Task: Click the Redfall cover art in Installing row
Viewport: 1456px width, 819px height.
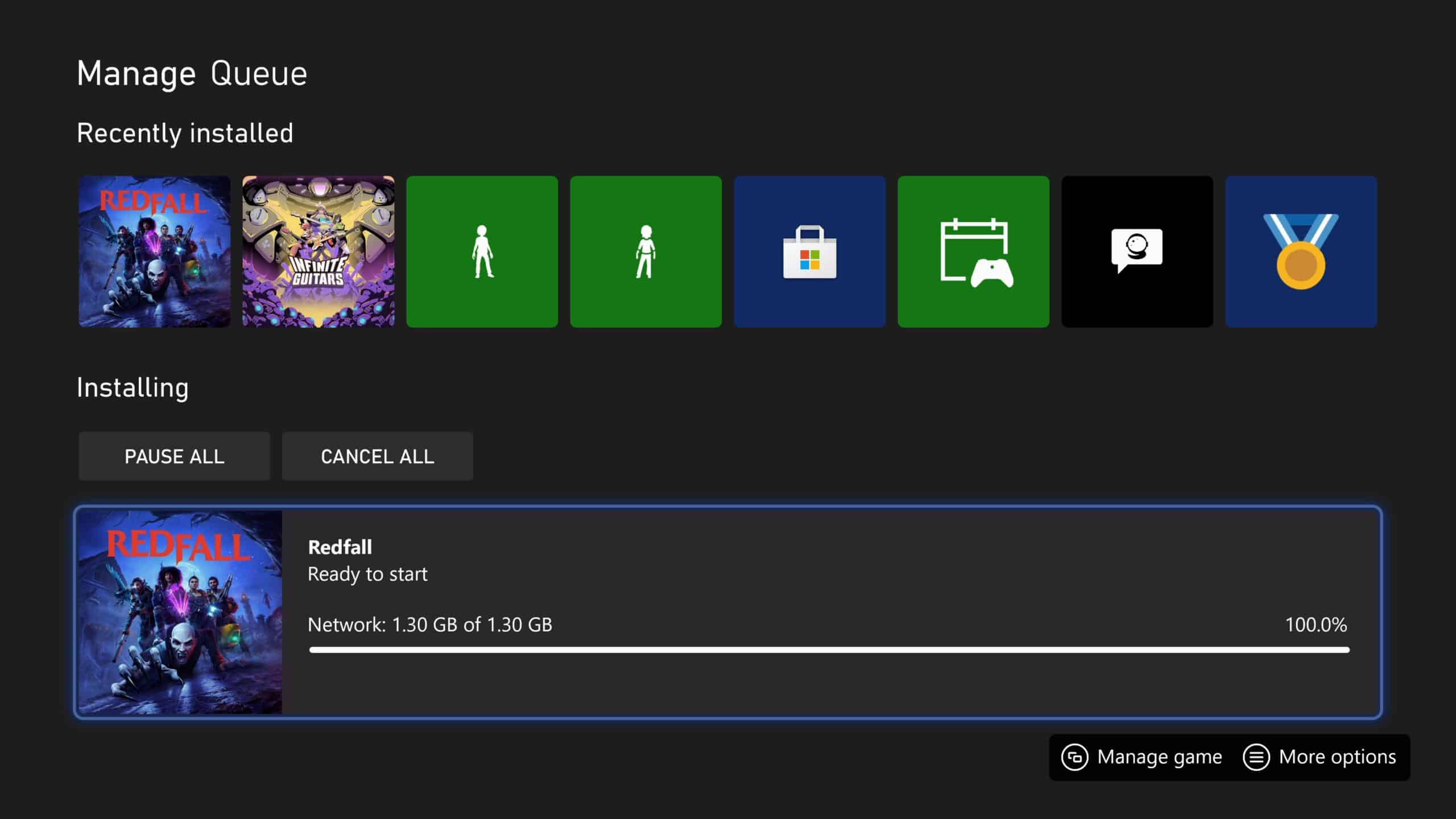Action: point(180,612)
